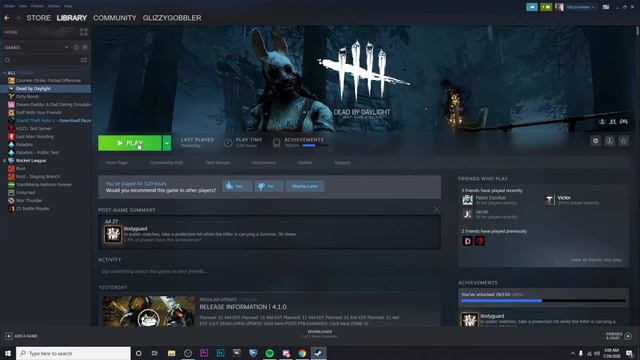Click the Home label in the library sidebar

click(11, 32)
